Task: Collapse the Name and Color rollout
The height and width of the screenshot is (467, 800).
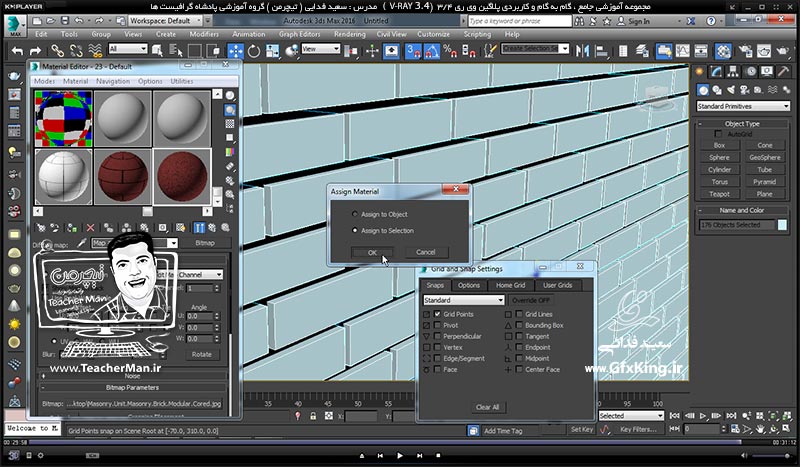Action: (742, 210)
